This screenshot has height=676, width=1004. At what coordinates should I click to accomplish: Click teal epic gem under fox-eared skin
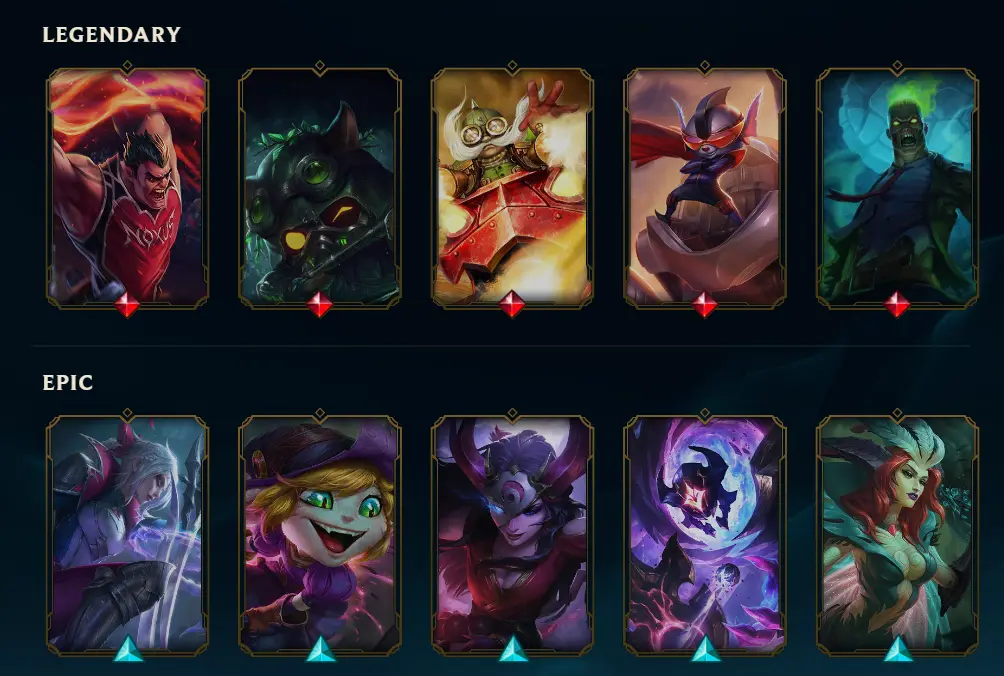(129, 649)
